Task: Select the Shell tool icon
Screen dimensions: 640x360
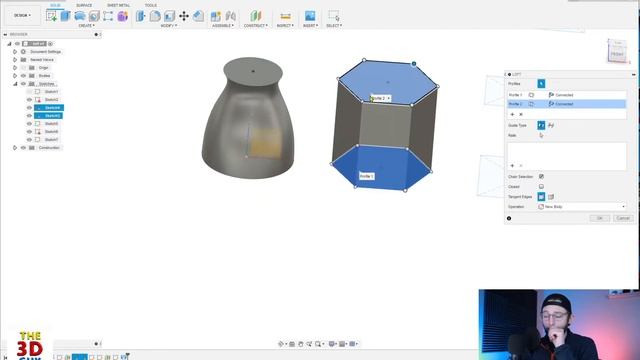Action: coord(169,16)
